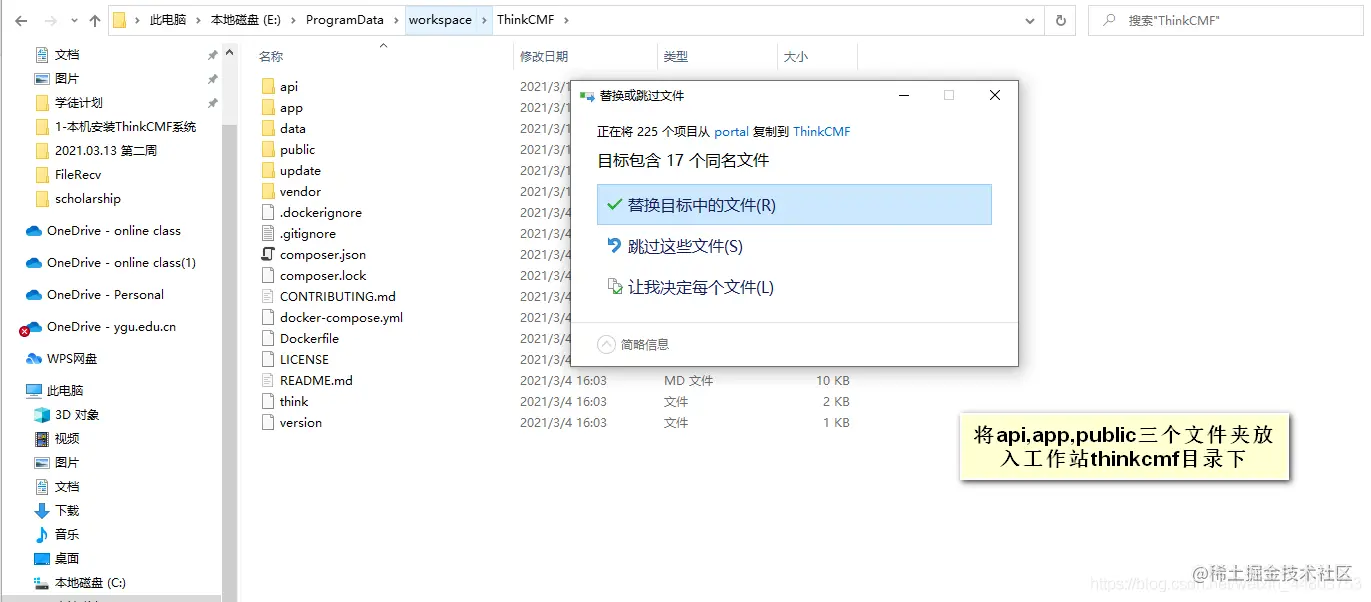The width and height of the screenshot is (1371, 602).
Task: Open FileRecv folder in sidebar
Action: click(x=78, y=175)
